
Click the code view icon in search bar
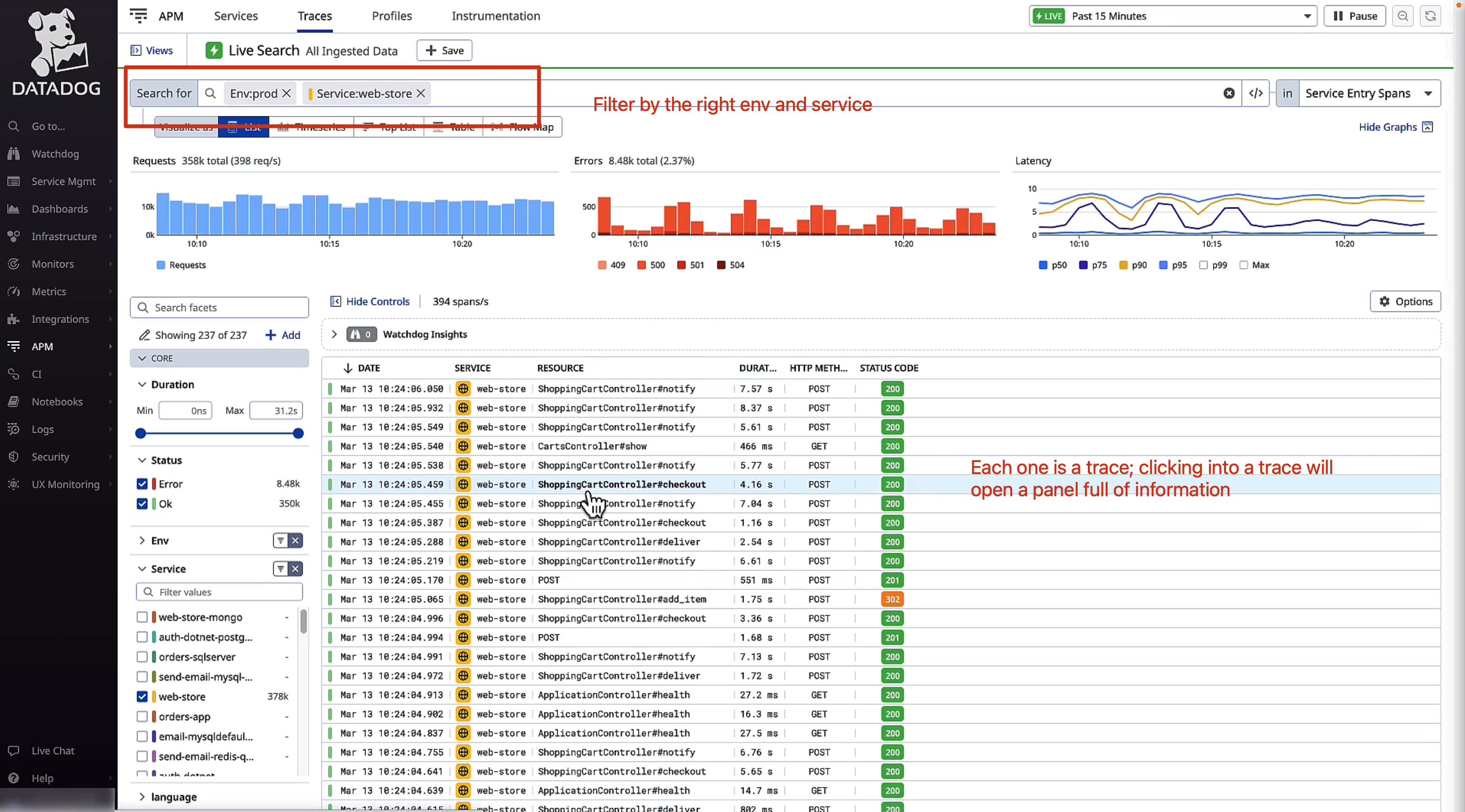tap(1256, 93)
